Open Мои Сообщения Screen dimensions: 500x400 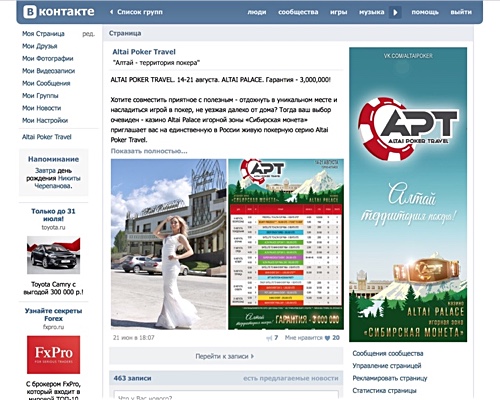(x=46, y=83)
